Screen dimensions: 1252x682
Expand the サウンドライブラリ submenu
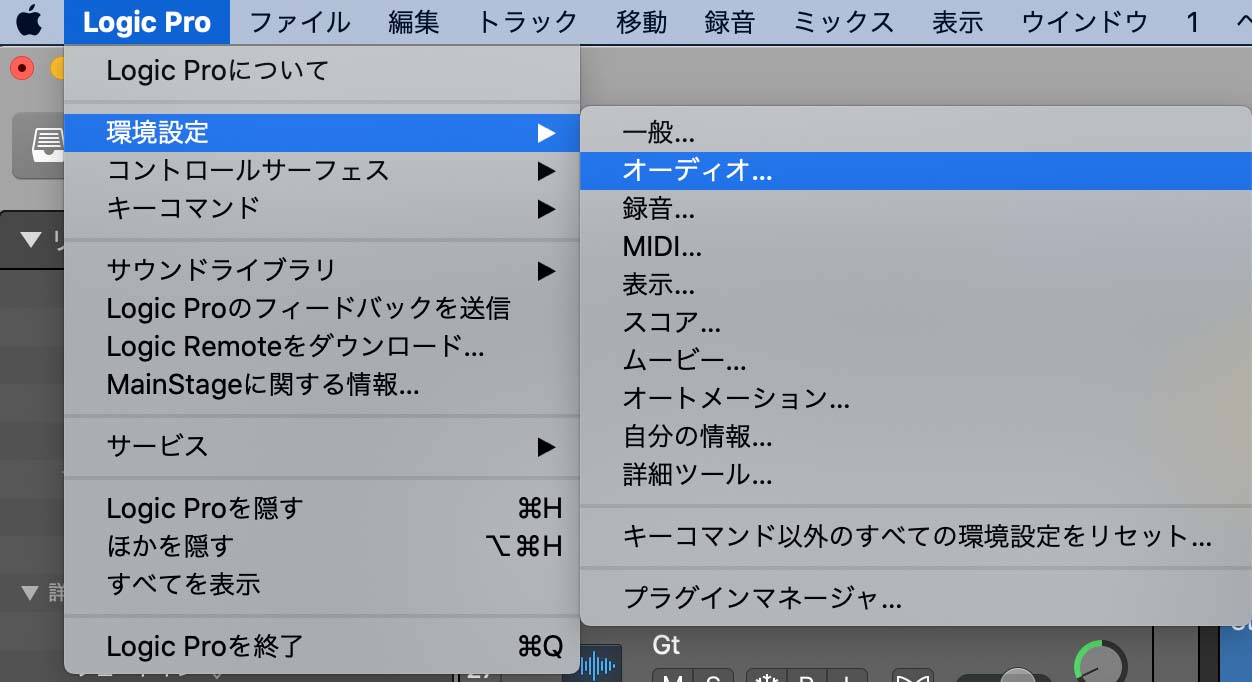click(322, 270)
